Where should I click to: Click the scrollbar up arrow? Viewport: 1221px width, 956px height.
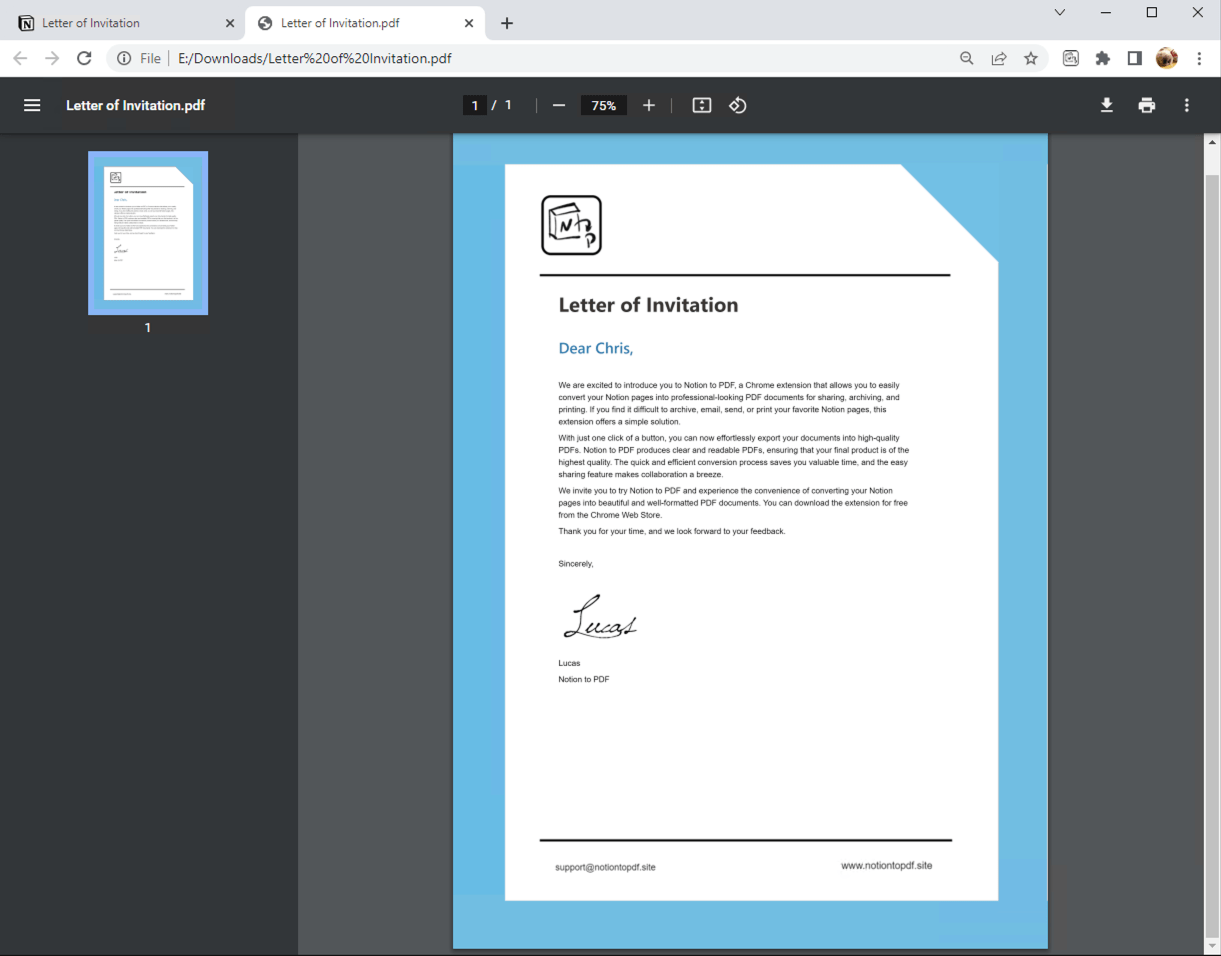[x=1213, y=143]
